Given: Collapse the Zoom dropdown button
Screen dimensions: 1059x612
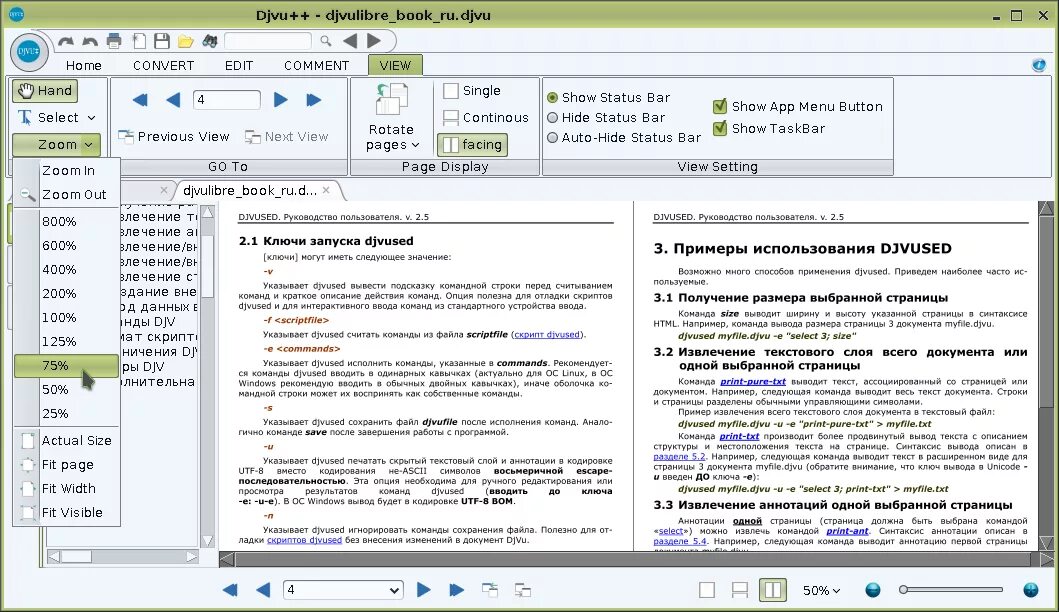Looking at the screenshot, I should pos(57,145).
